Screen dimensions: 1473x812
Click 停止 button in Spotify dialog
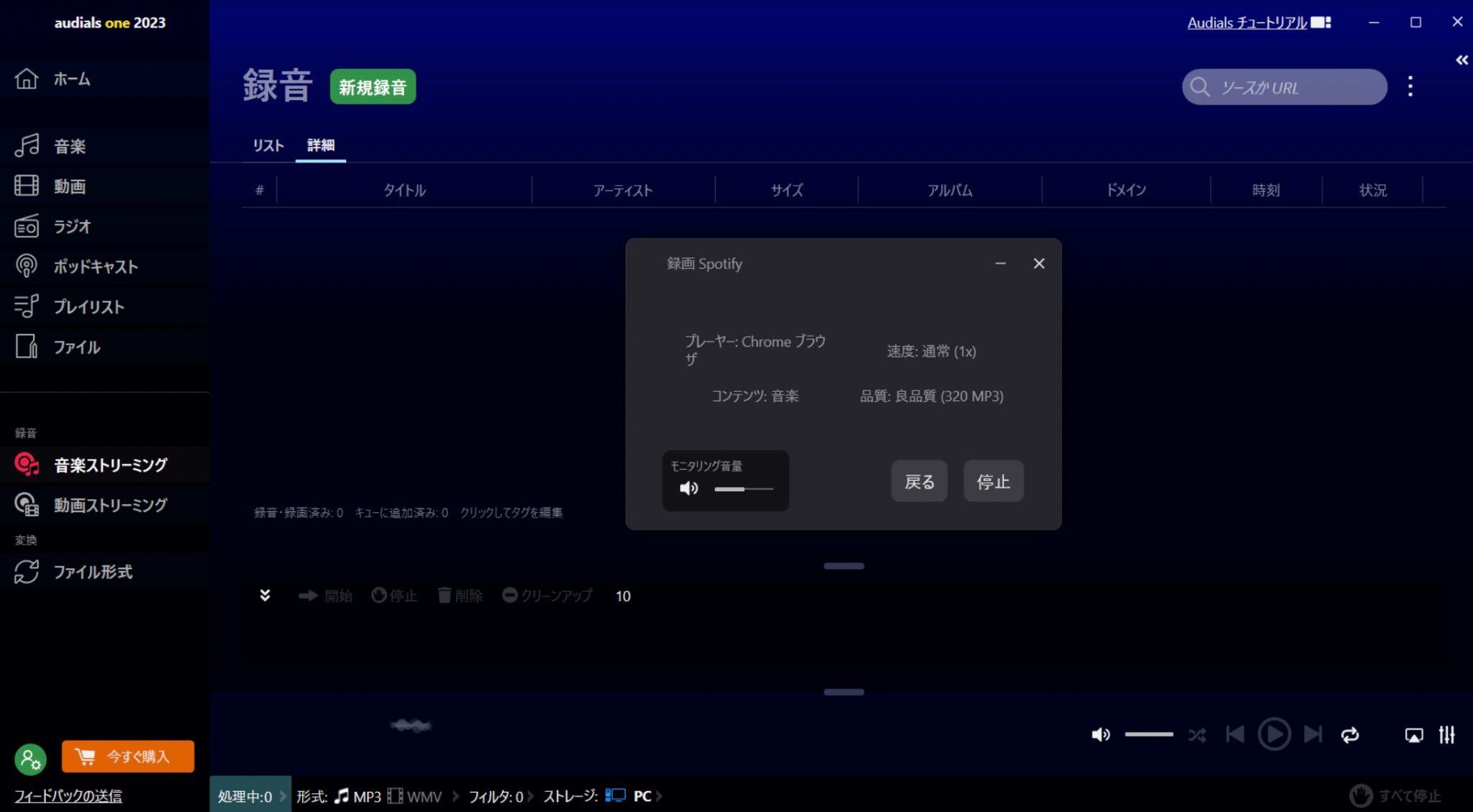tap(993, 481)
